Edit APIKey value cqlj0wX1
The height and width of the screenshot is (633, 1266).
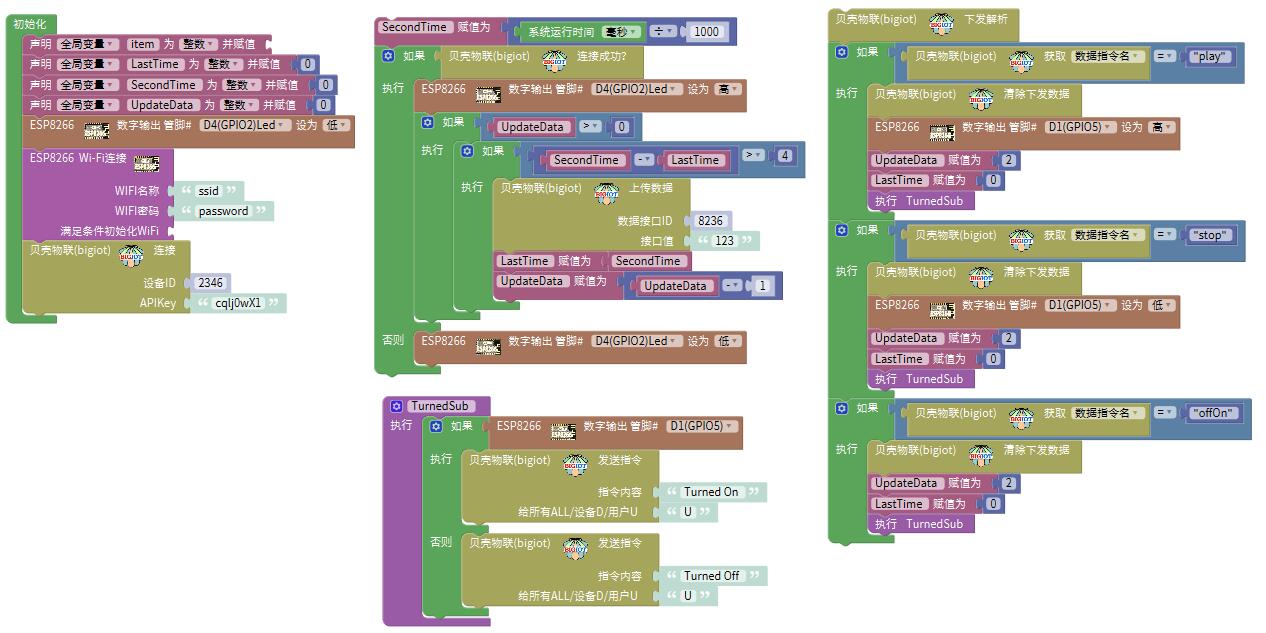(x=238, y=303)
